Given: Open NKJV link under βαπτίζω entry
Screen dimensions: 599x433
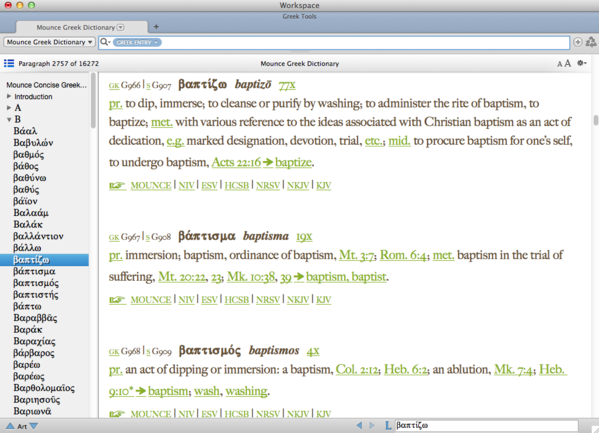Looking at the screenshot, I should click(x=298, y=185).
